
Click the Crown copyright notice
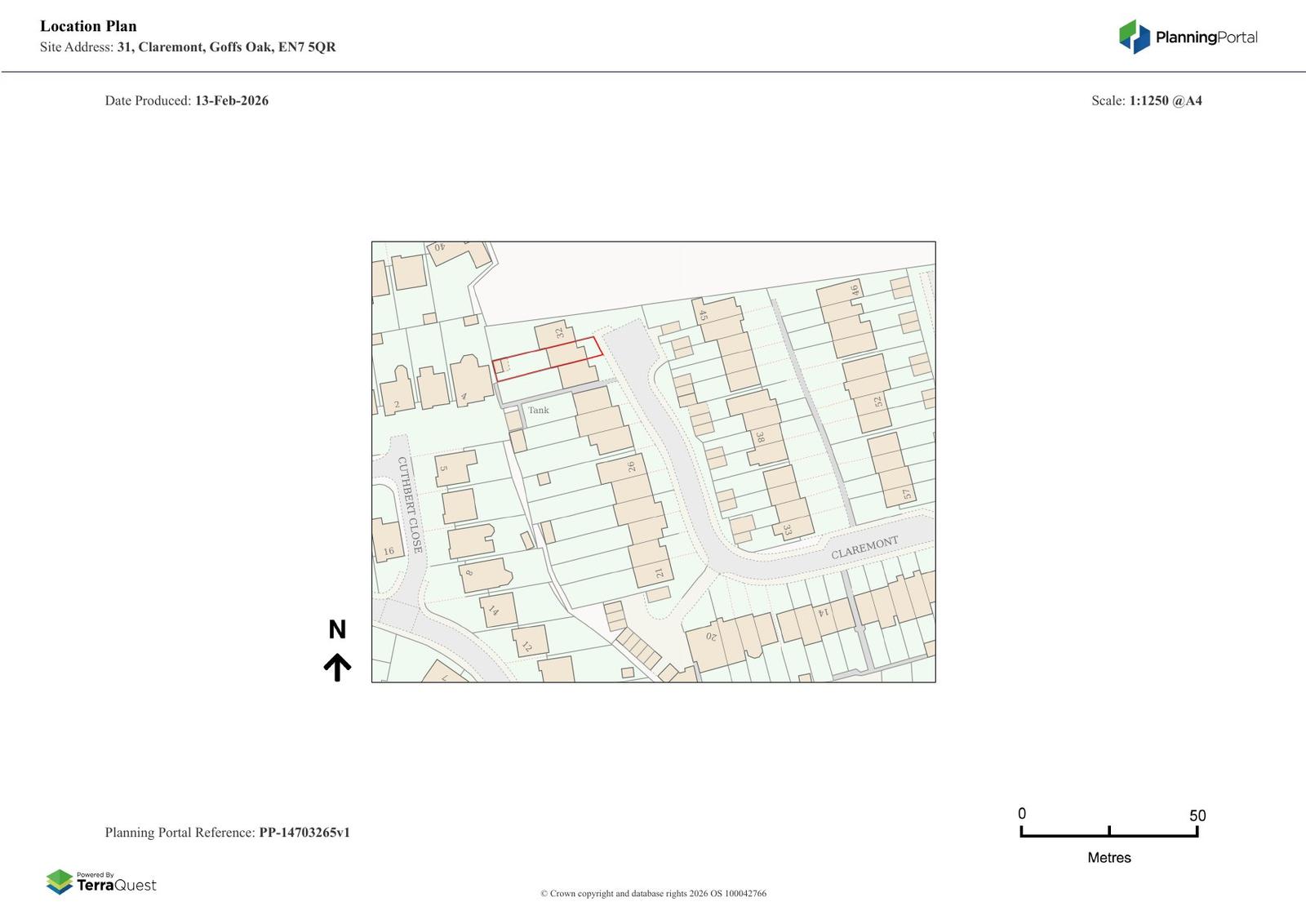[x=653, y=894]
